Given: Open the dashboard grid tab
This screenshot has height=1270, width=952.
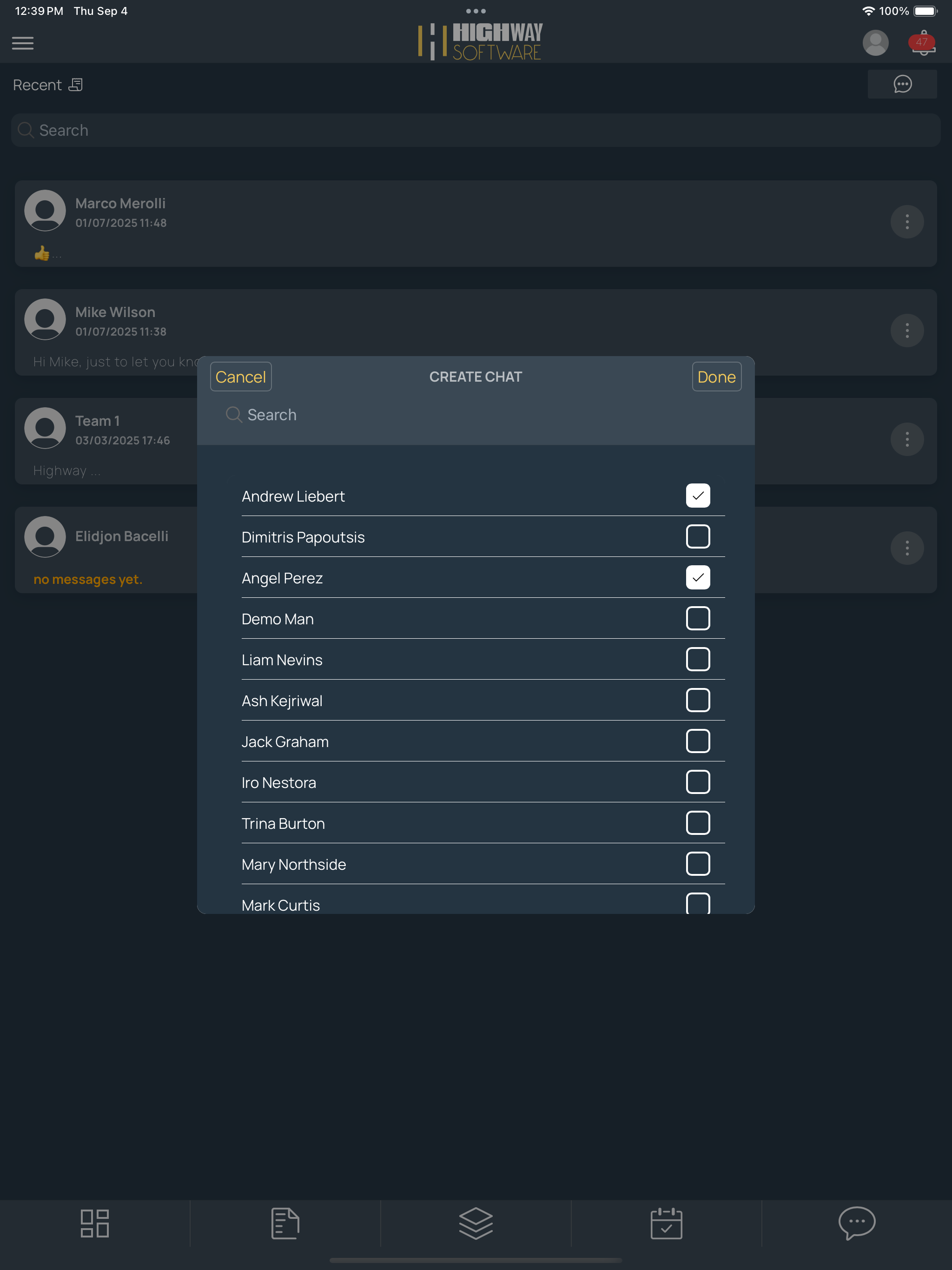Looking at the screenshot, I should click(95, 1223).
